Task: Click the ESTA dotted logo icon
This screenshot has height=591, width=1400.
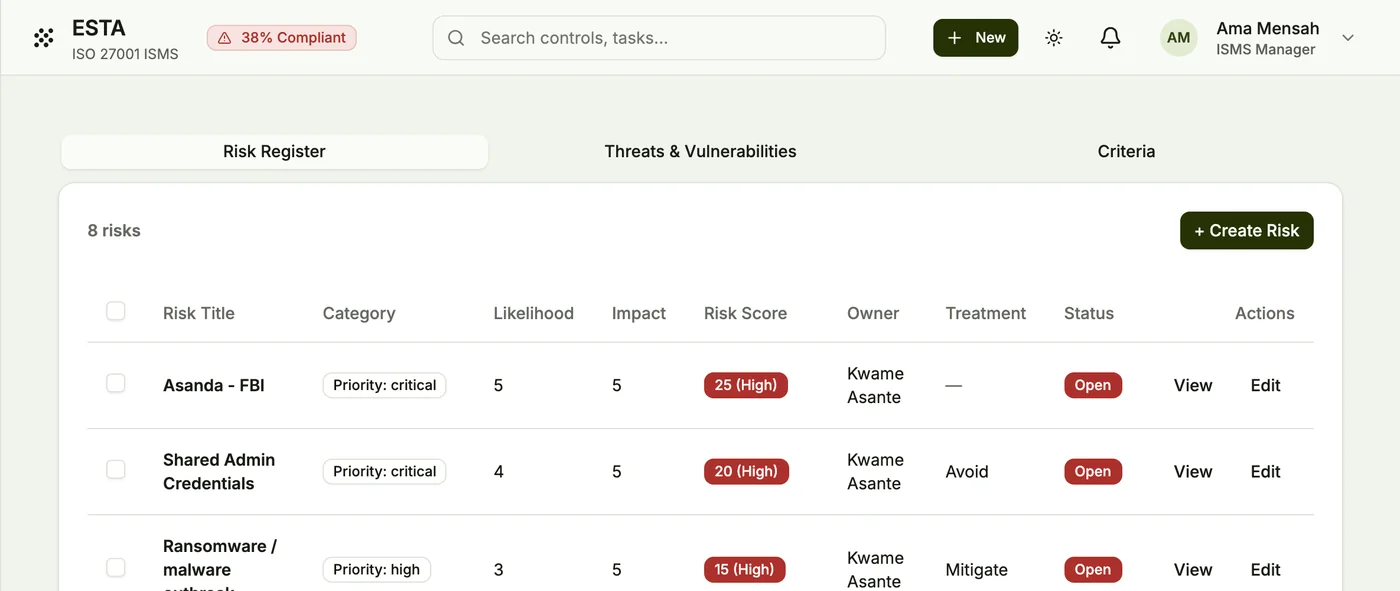Action: coord(43,38)
